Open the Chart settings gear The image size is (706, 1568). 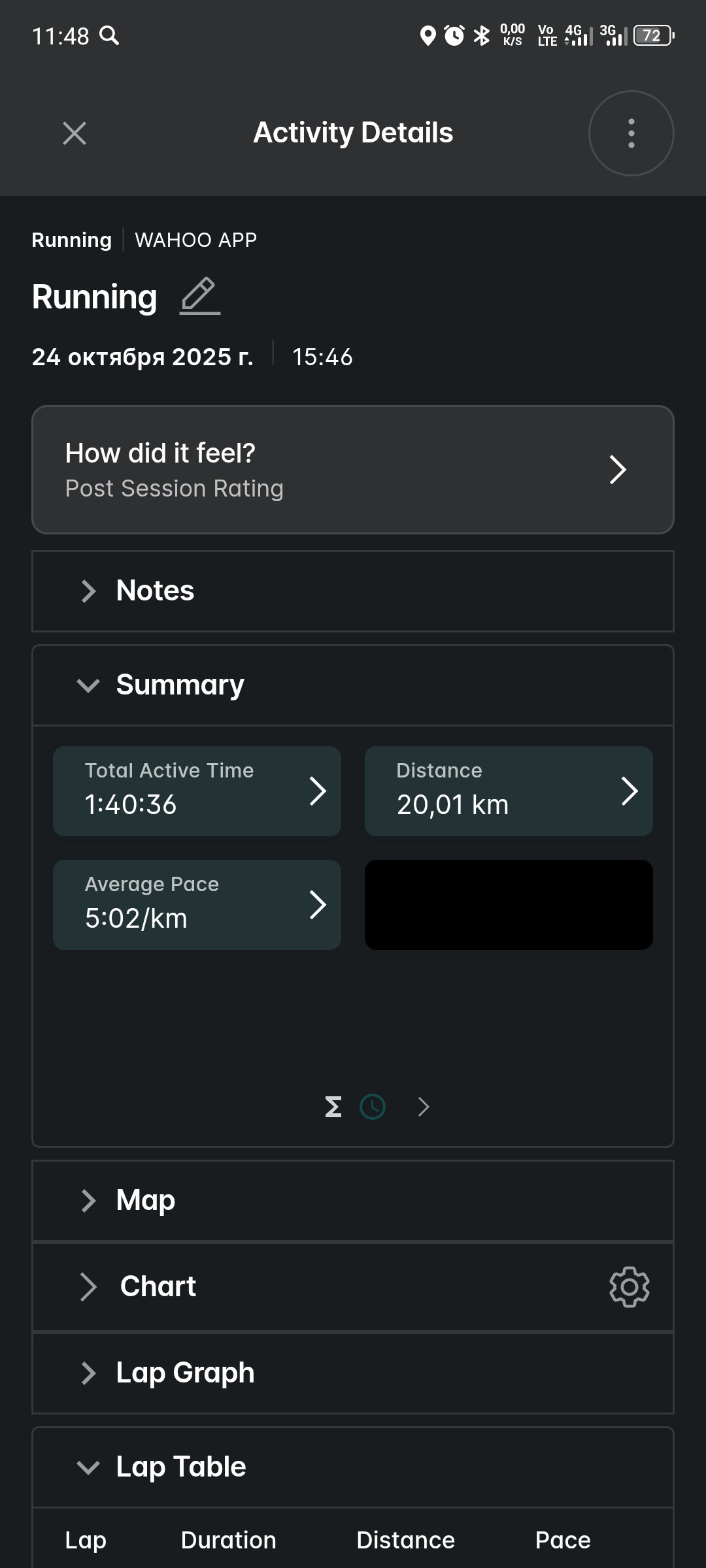click(629, 1286)
